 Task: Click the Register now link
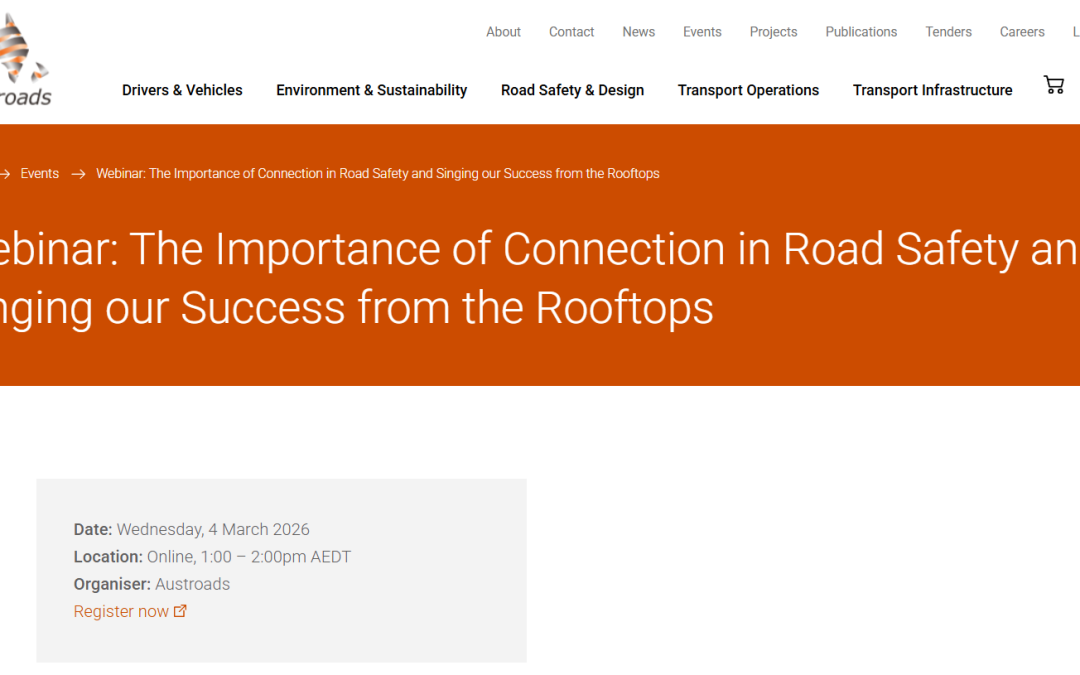tap(120, 610)
